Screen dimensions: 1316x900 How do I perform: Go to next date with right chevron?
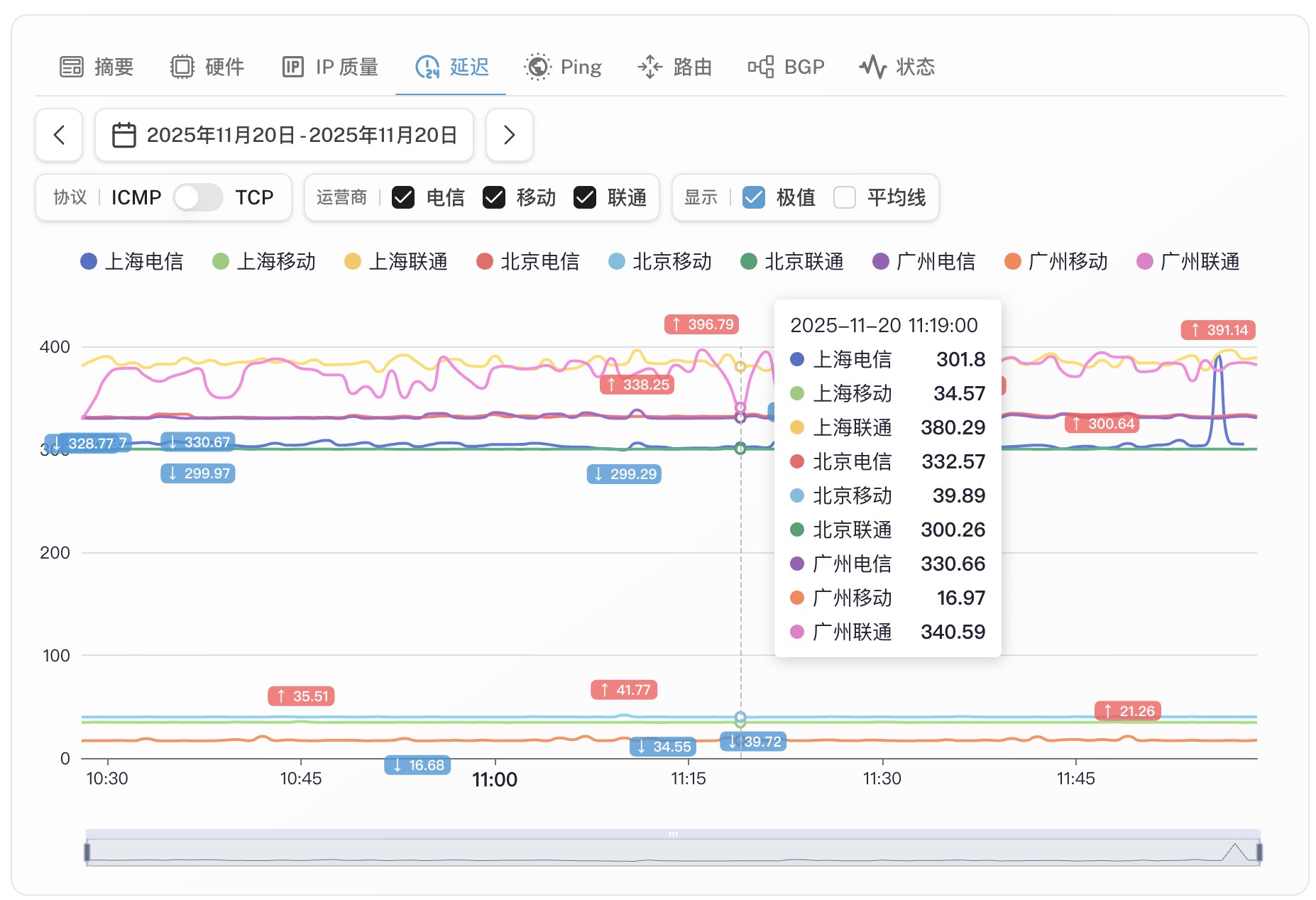509,135
